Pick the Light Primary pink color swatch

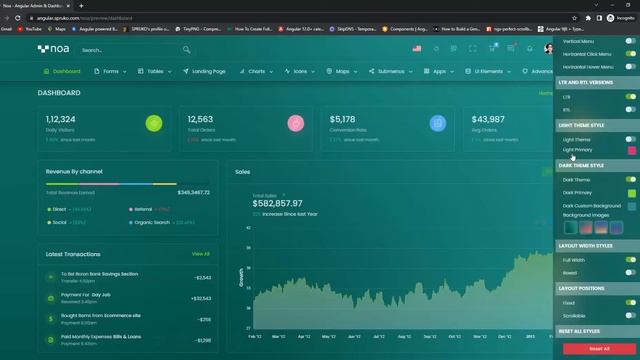click(632, 150)
